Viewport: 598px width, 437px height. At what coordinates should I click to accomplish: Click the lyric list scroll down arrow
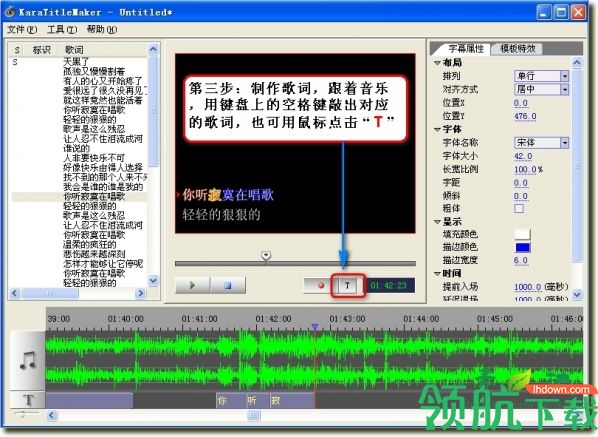tap(153, 280)
